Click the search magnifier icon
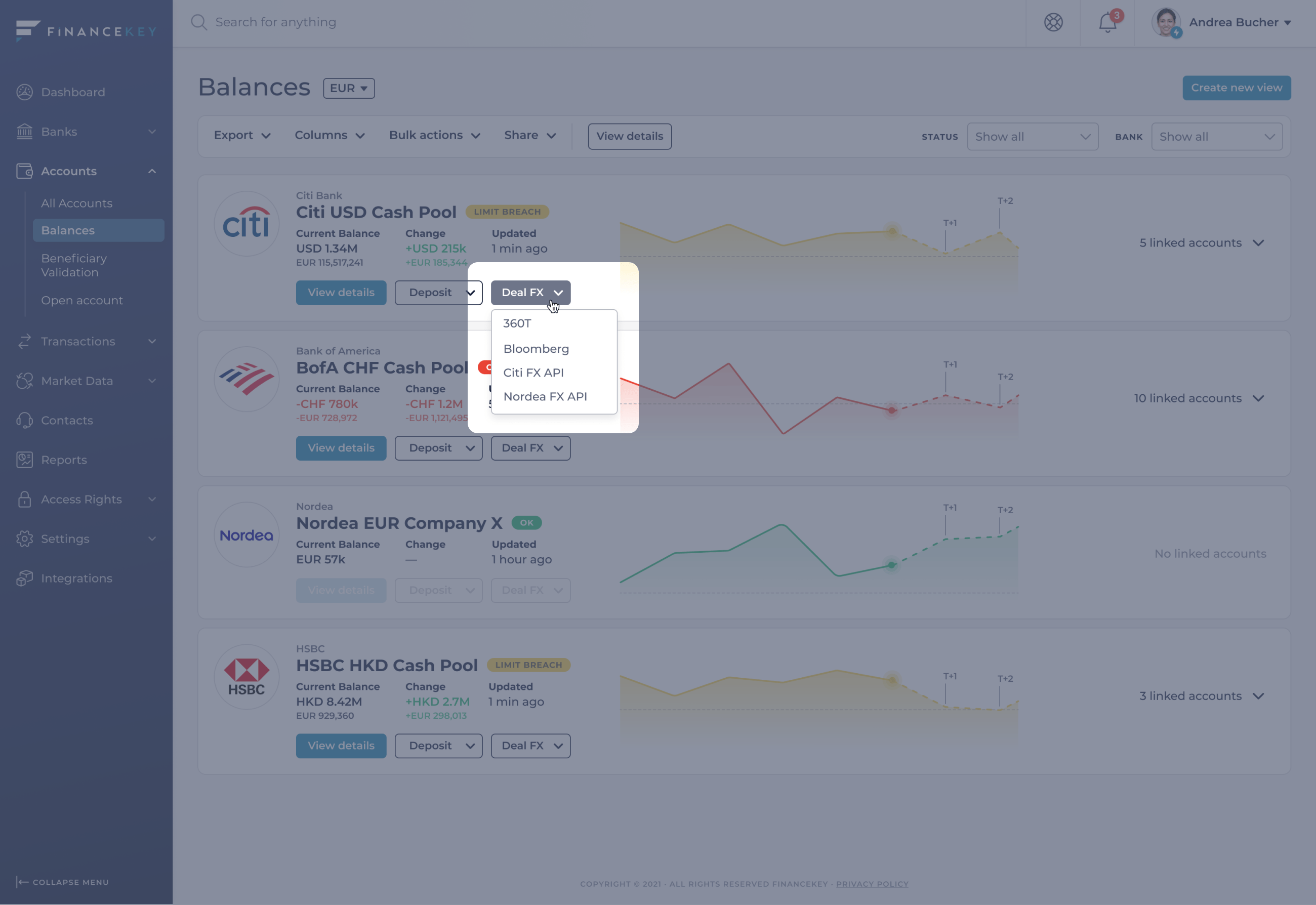 coord(198,22)
